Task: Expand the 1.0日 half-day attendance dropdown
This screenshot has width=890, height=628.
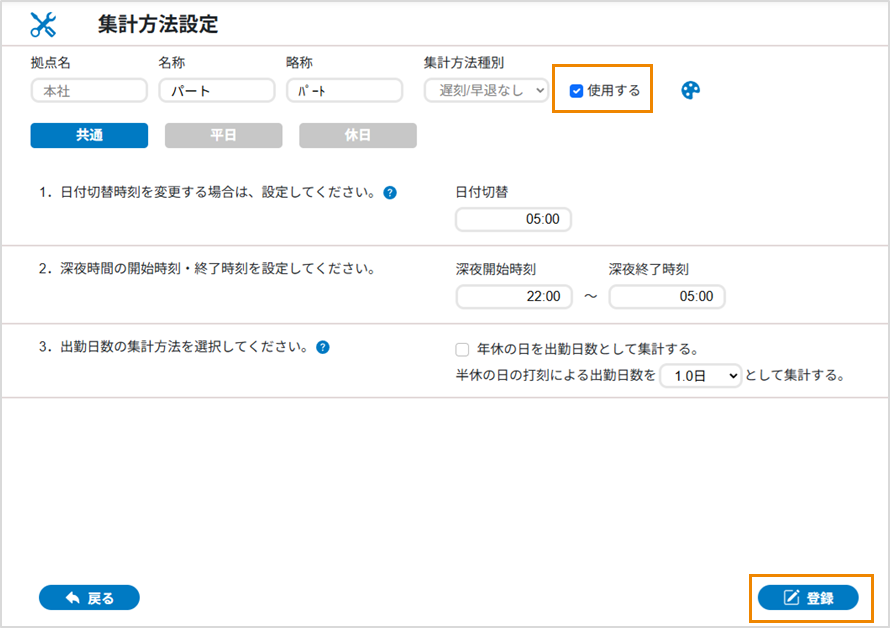Action: pos(700,376)
